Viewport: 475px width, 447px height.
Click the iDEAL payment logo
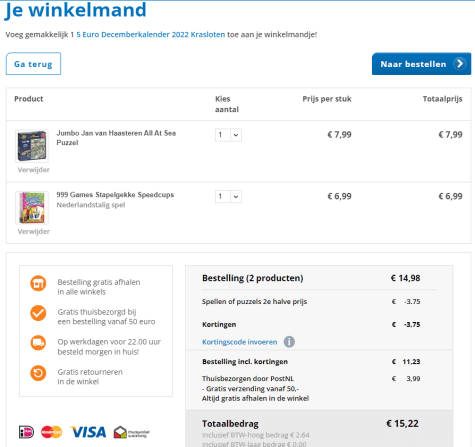26,432
